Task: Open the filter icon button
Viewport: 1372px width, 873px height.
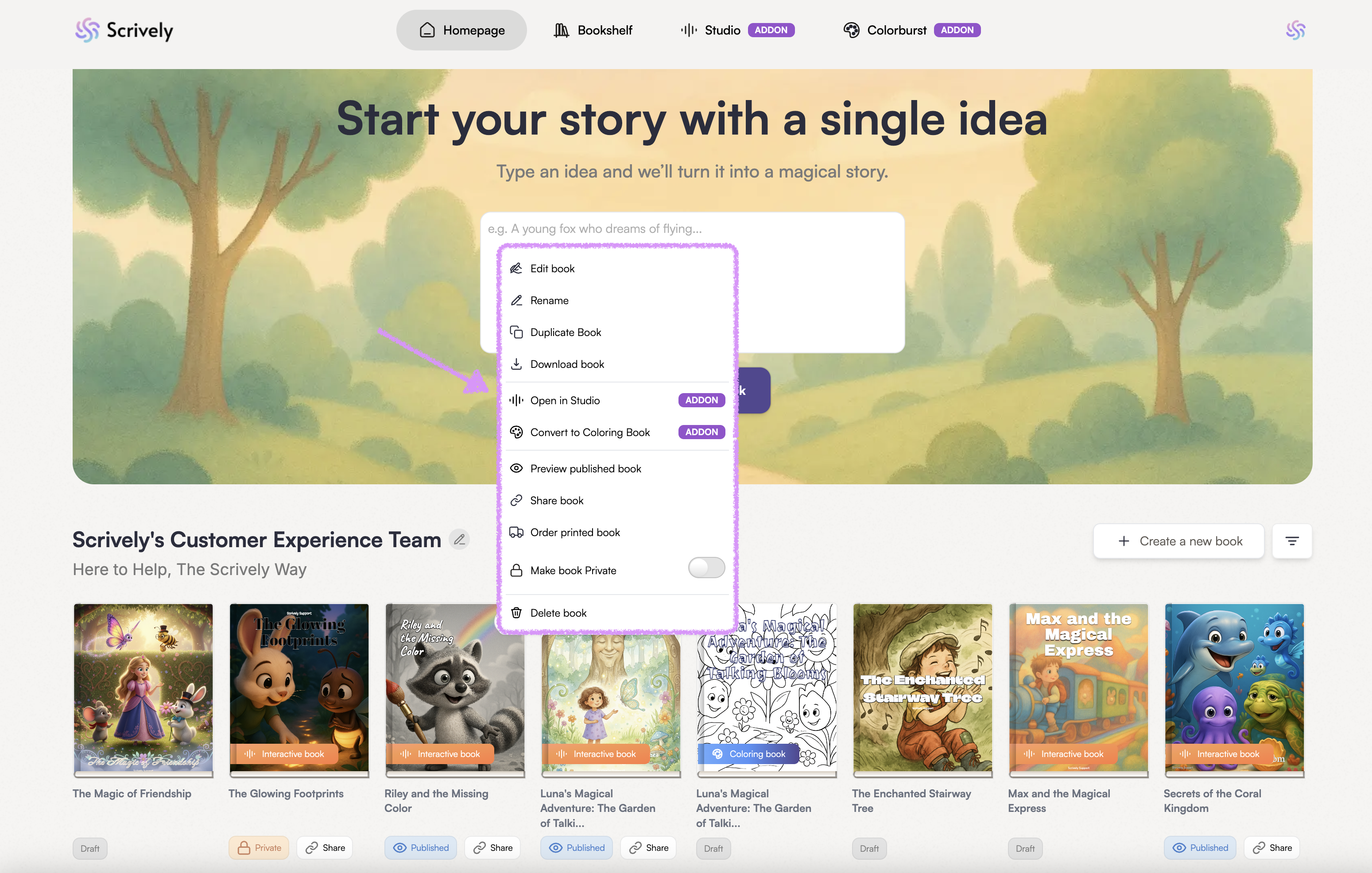Action: click(x=1292, y=541)
